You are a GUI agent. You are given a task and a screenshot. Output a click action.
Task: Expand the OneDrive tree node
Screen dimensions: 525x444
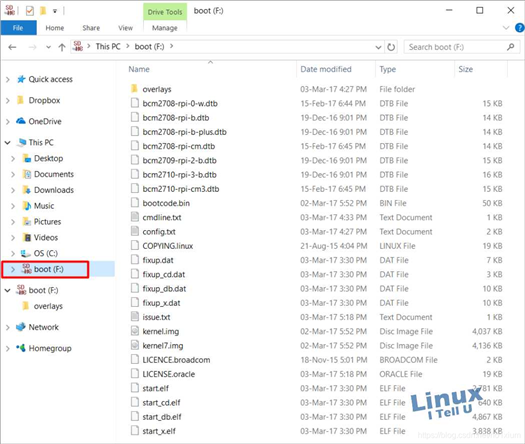click(8, 122)
